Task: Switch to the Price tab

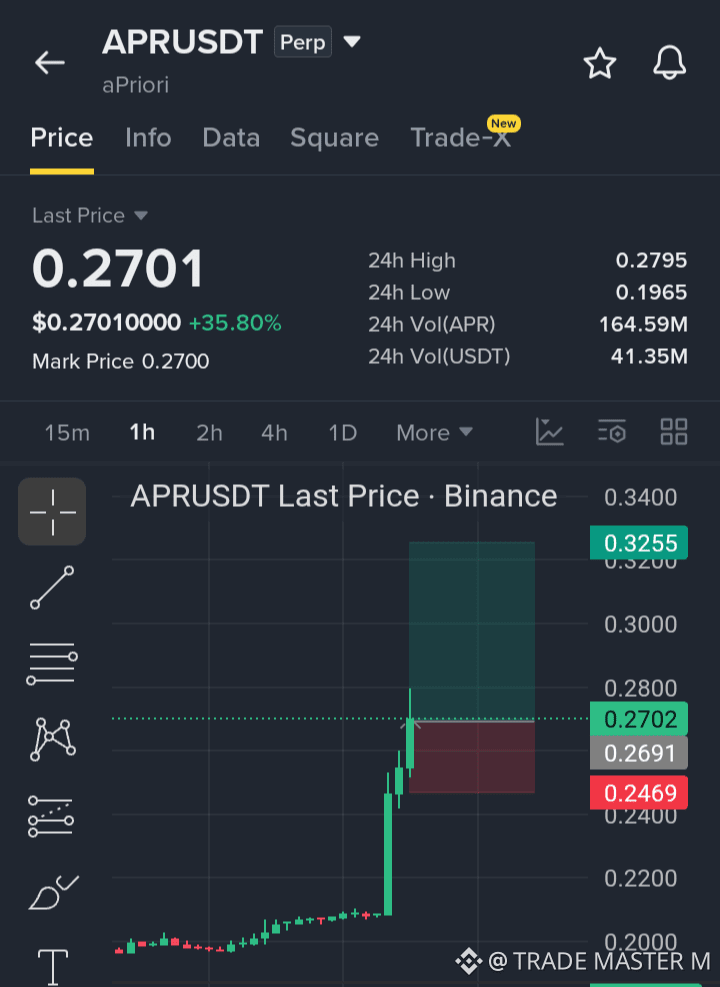Action: (62, 138)
